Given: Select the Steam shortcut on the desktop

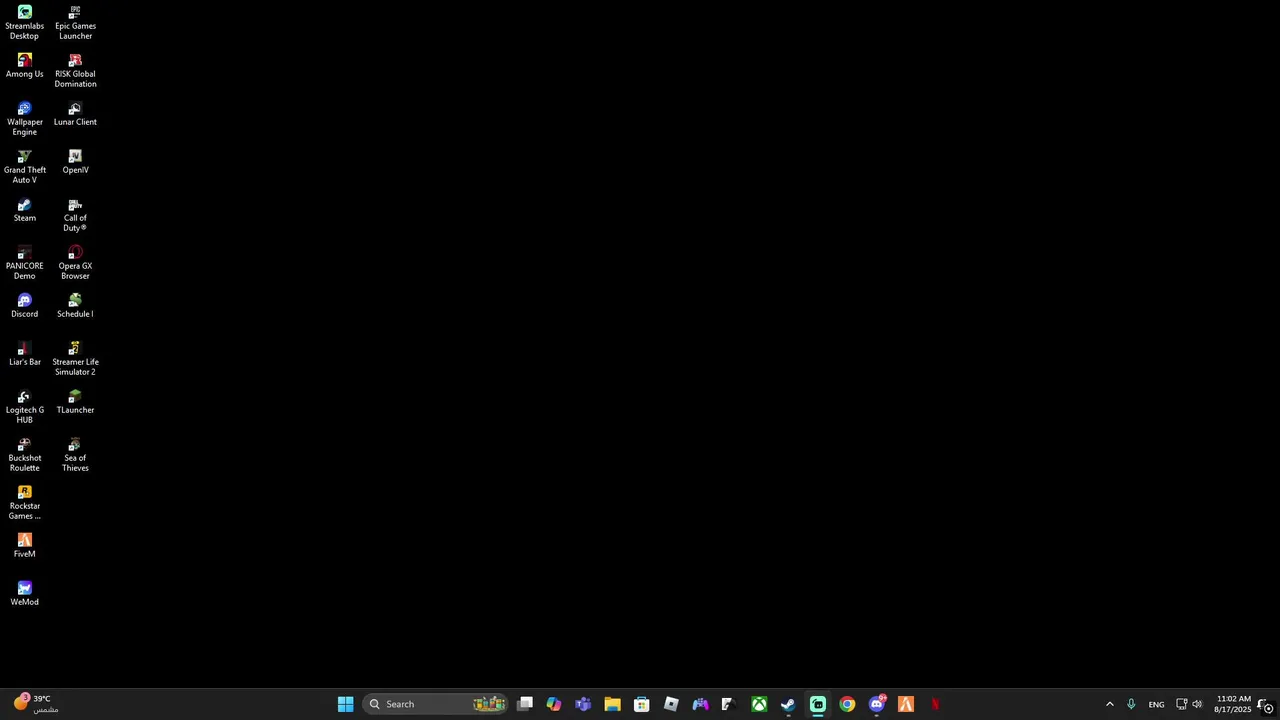Looking at the screenshot, I should coord(24,210).
